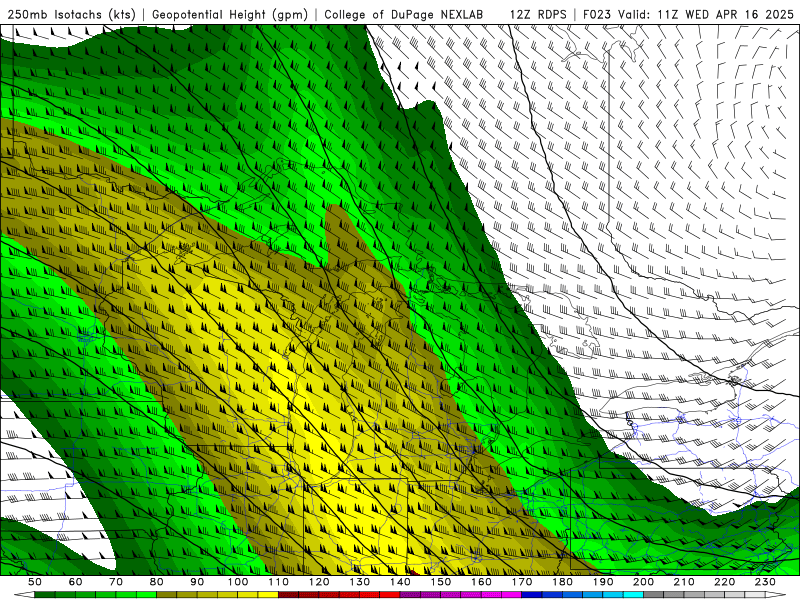800x600 pixels.
Task: Select the 120 label on the color scale
Action: pos(319,582)
